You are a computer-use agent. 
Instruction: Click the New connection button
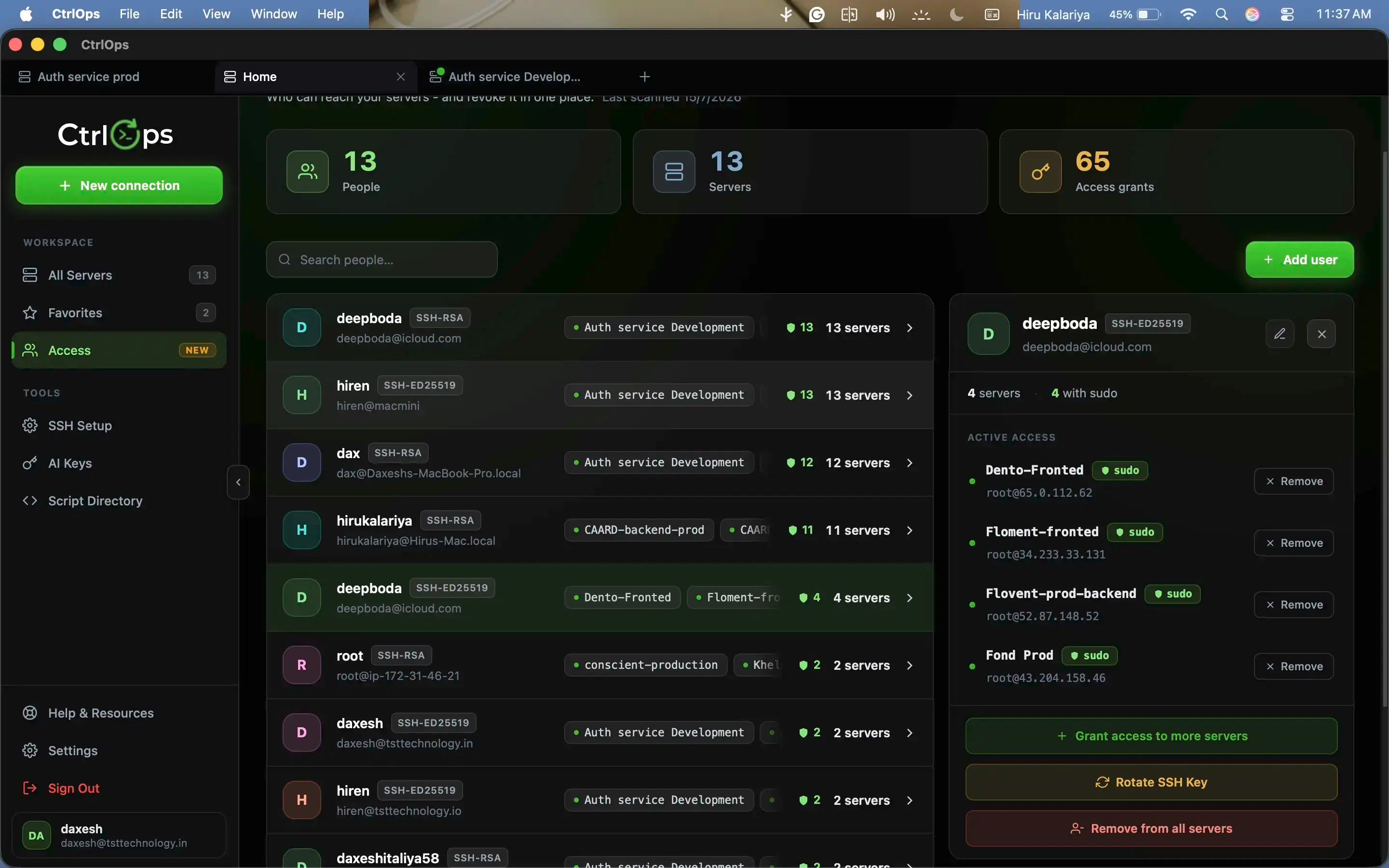[119, 186]
